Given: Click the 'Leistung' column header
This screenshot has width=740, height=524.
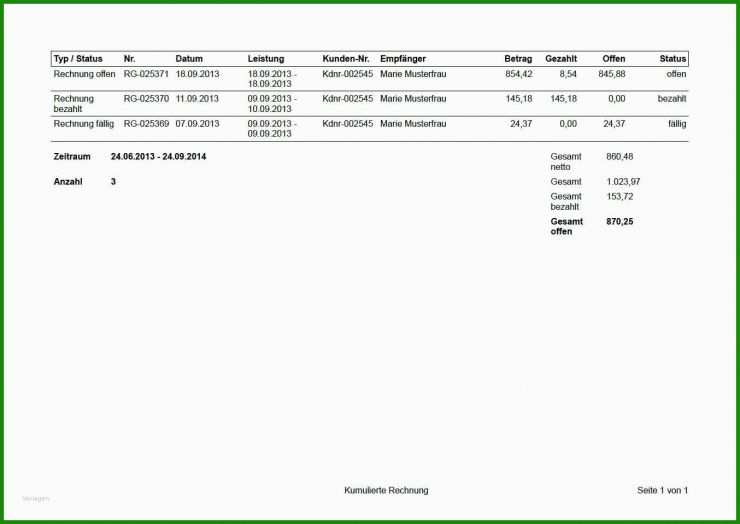Looking at the screenshot, I should point(266,59).
